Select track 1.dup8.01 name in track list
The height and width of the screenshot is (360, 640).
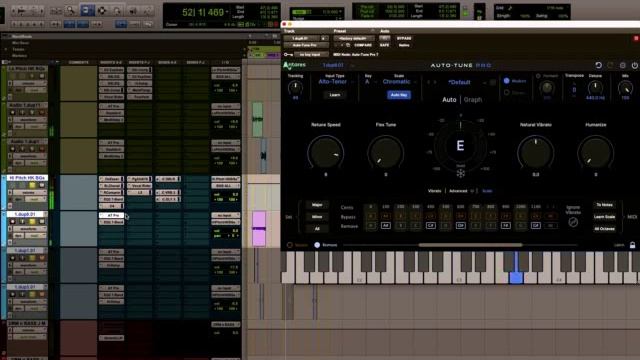click(25, 214)
